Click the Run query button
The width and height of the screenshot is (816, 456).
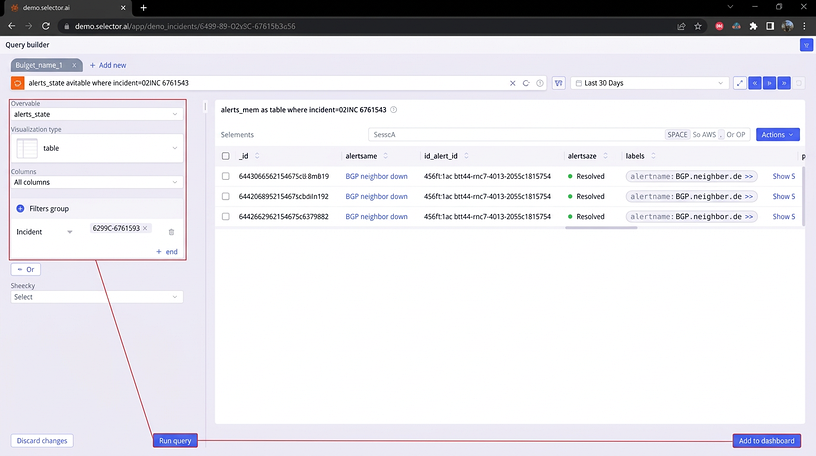tap(175, 440)
